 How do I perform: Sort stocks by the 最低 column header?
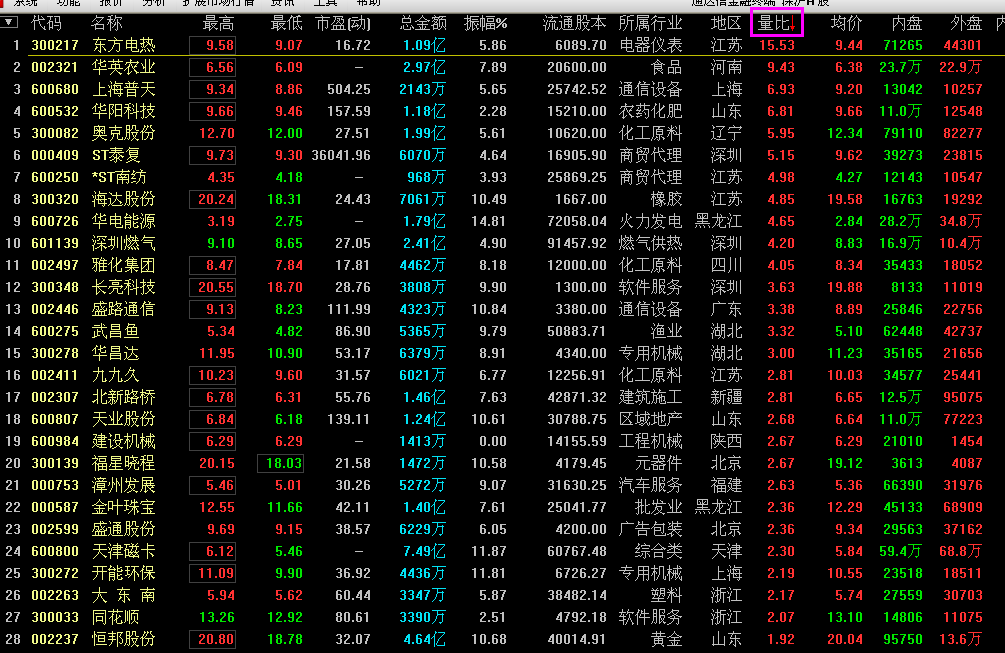coord(287,24)
